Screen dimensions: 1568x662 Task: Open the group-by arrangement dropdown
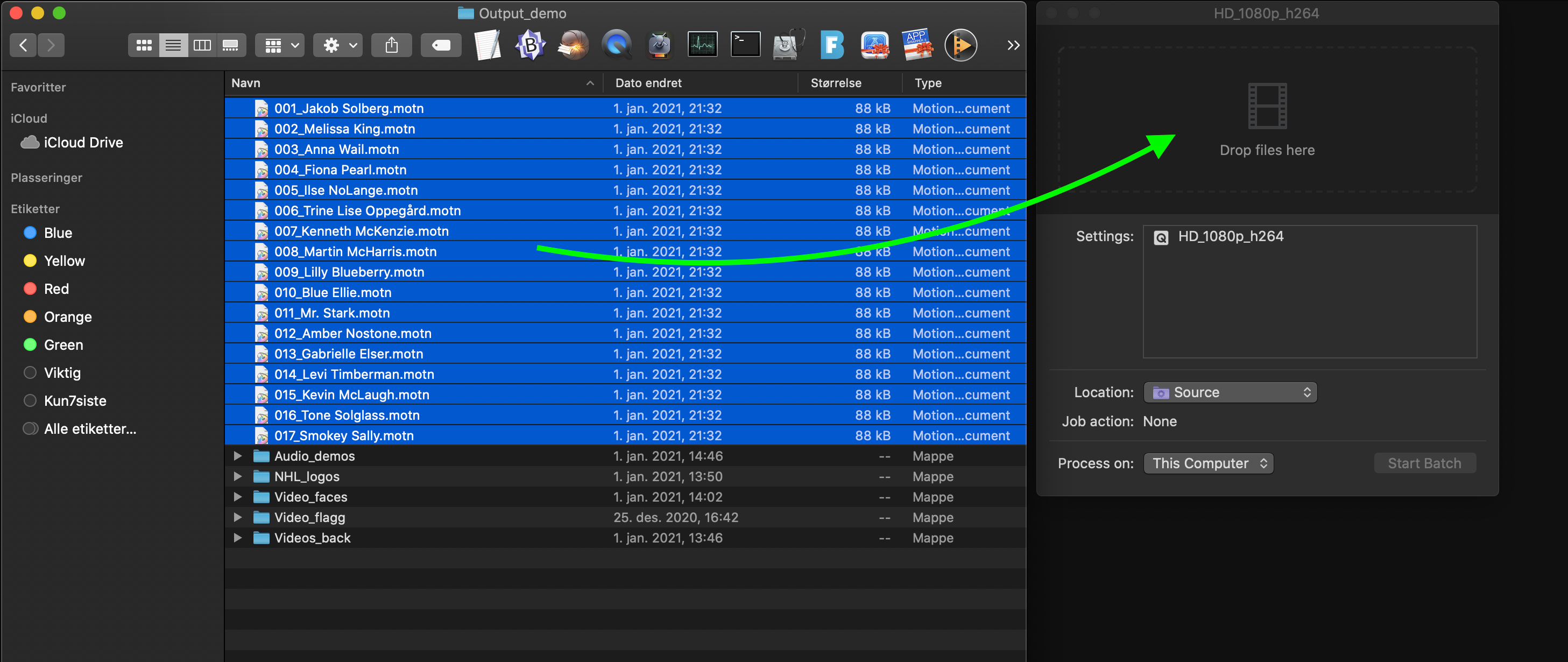(x=280, y=45)
